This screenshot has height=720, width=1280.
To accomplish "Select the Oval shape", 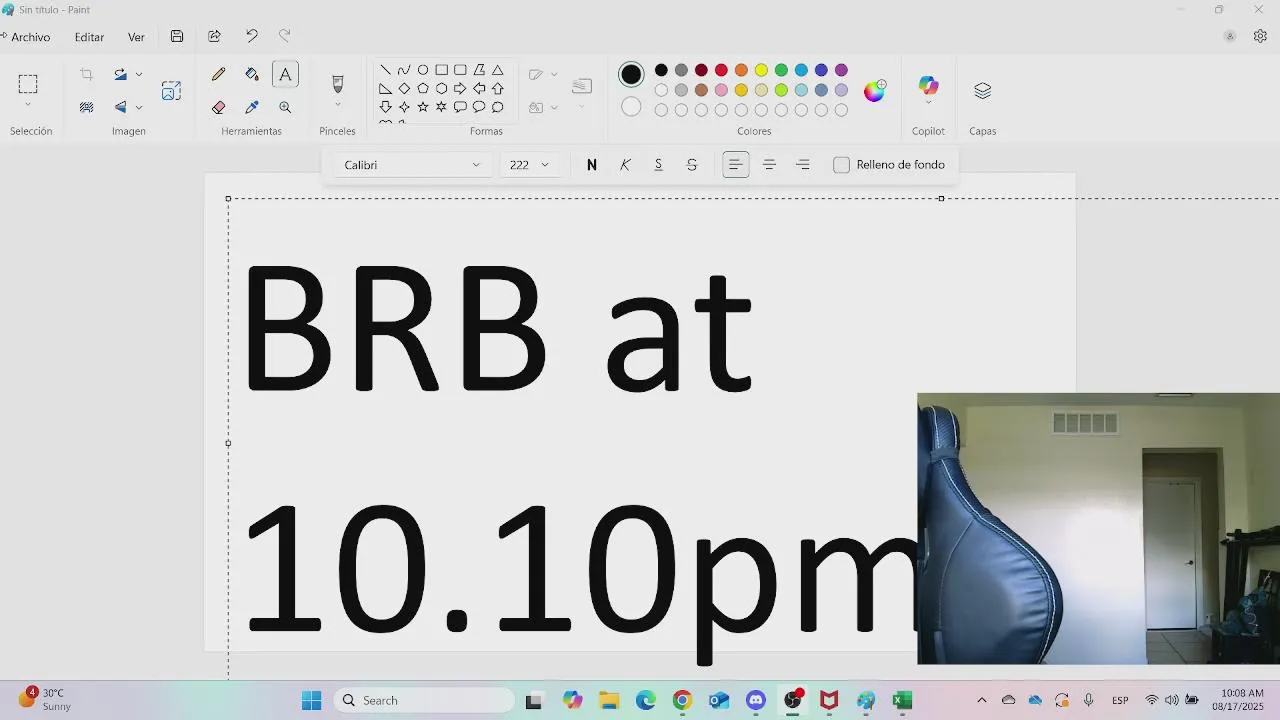I will pyautogui.click(x=423, y=70).
